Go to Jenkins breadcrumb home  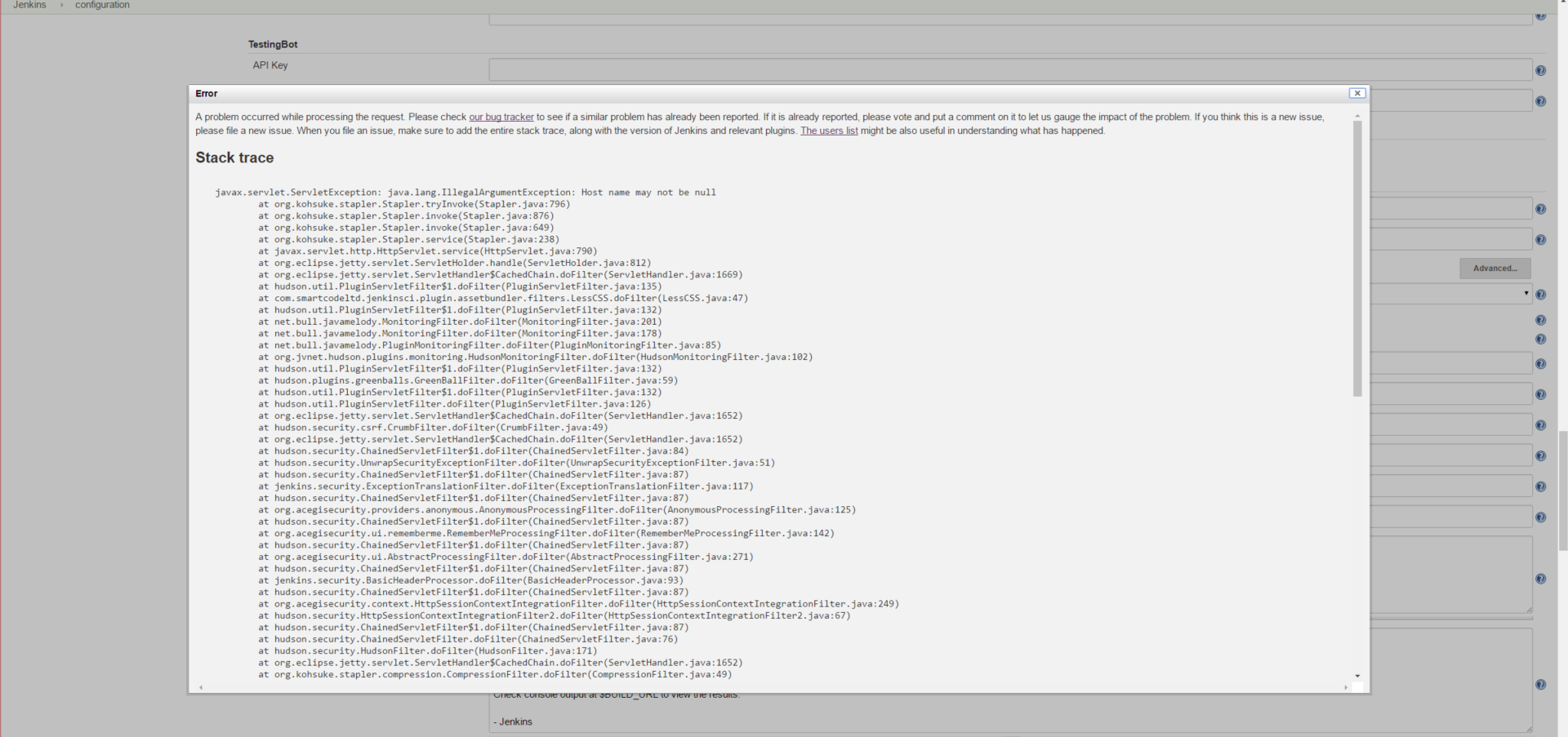[x=29, y=5]
